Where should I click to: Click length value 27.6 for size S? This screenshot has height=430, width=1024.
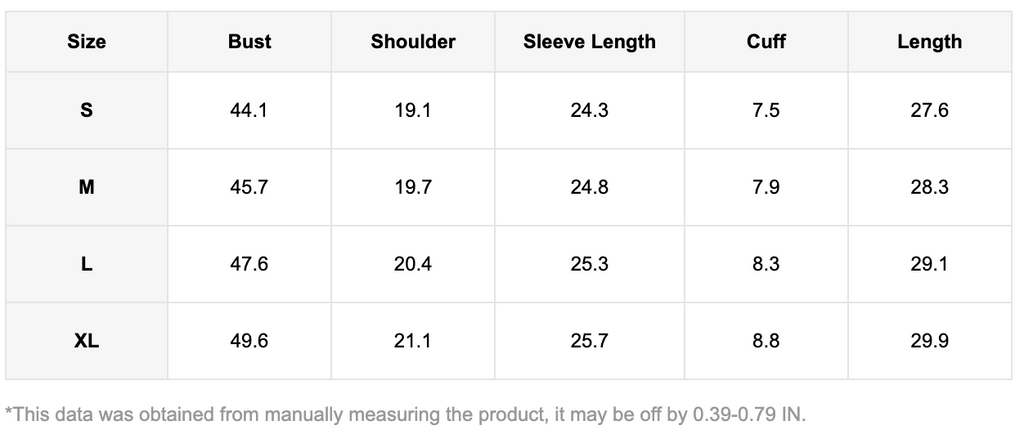[929, 111]
